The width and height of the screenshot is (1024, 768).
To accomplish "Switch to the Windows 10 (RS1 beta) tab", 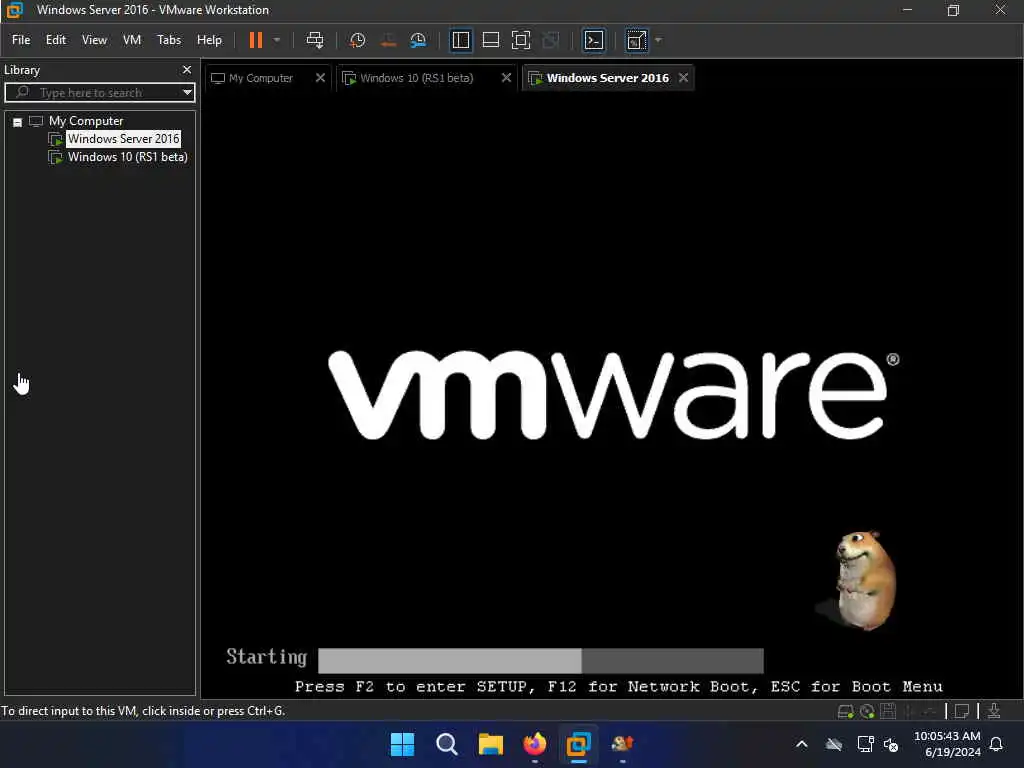I will 415,78.
